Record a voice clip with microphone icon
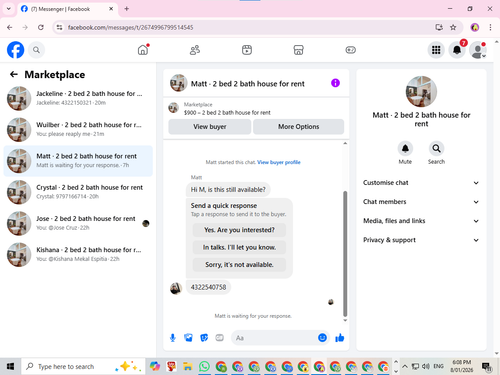500x375 pixels. click(173, 338)
